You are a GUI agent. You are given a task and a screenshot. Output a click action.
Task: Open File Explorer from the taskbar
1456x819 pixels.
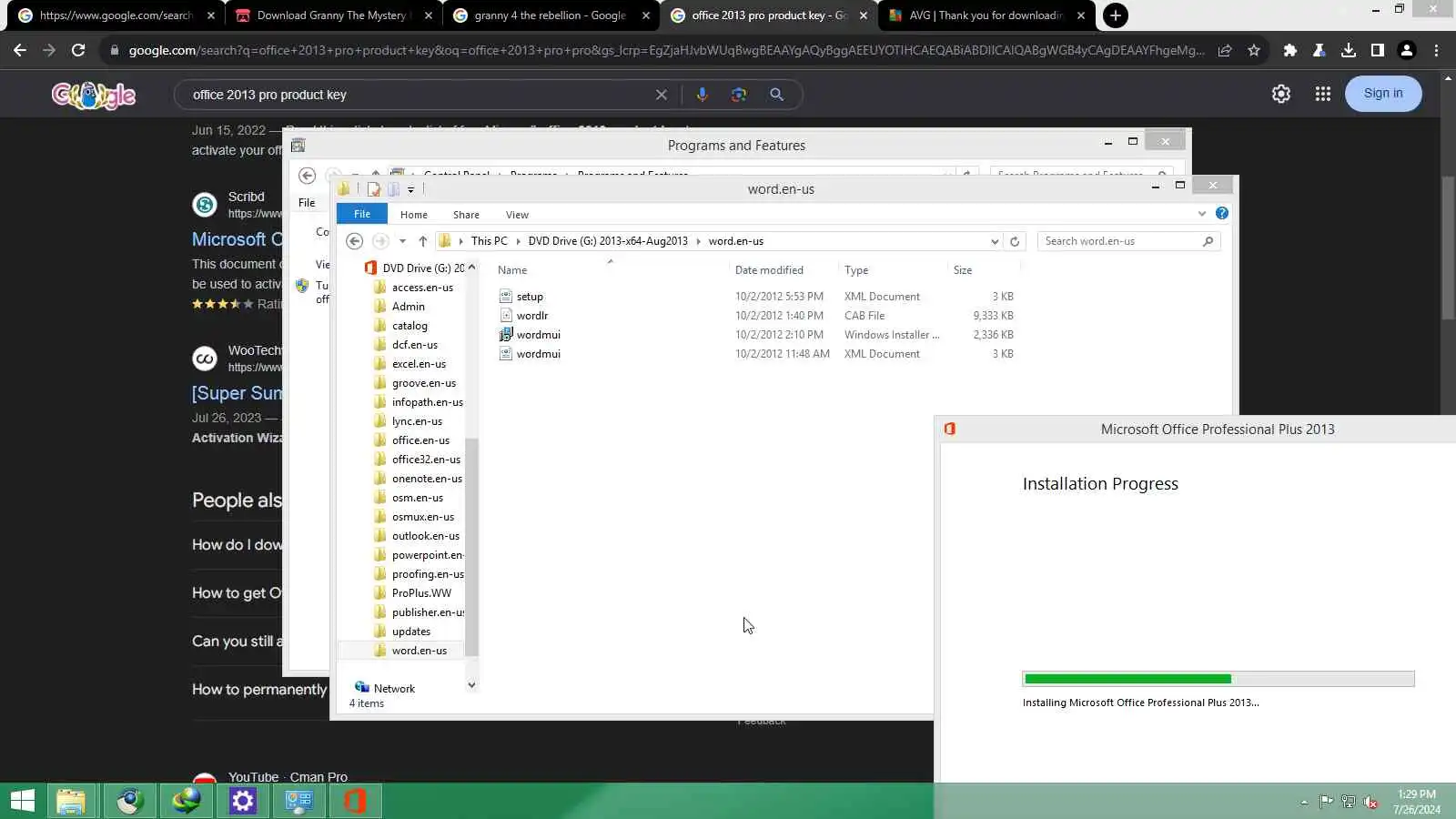point(71,801)
